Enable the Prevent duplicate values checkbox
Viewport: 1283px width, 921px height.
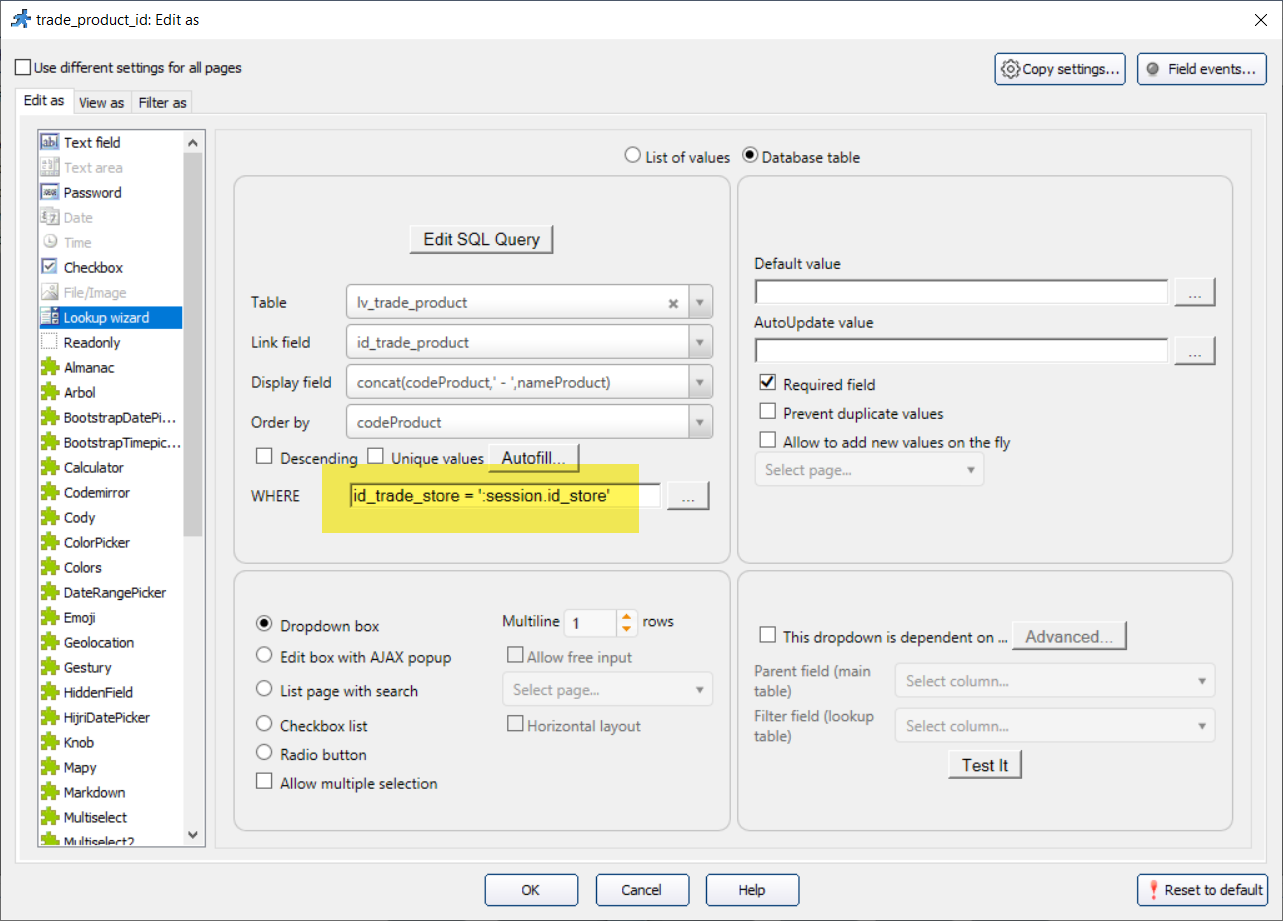click(x=768, y=411)
